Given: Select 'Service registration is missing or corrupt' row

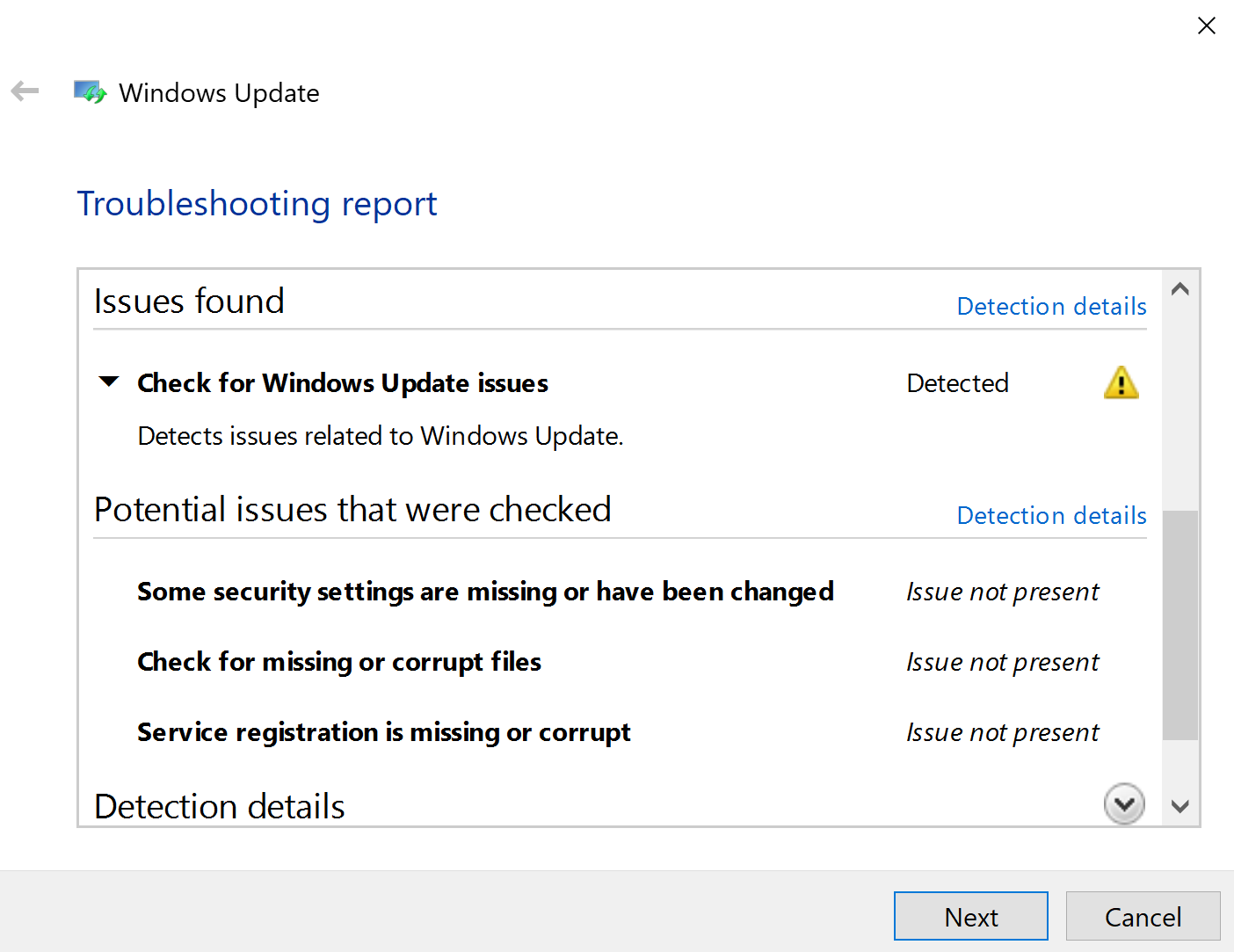Looking at the screenshot, I should tap(384, 732).
